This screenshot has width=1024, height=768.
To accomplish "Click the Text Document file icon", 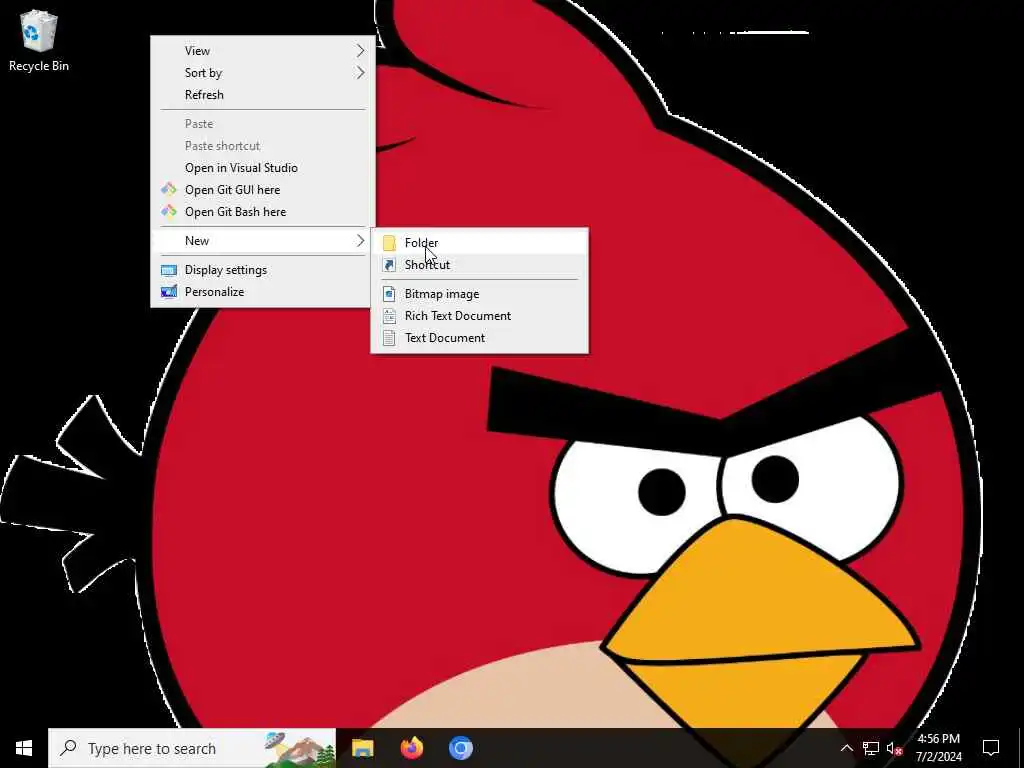I will click(389, 338).
